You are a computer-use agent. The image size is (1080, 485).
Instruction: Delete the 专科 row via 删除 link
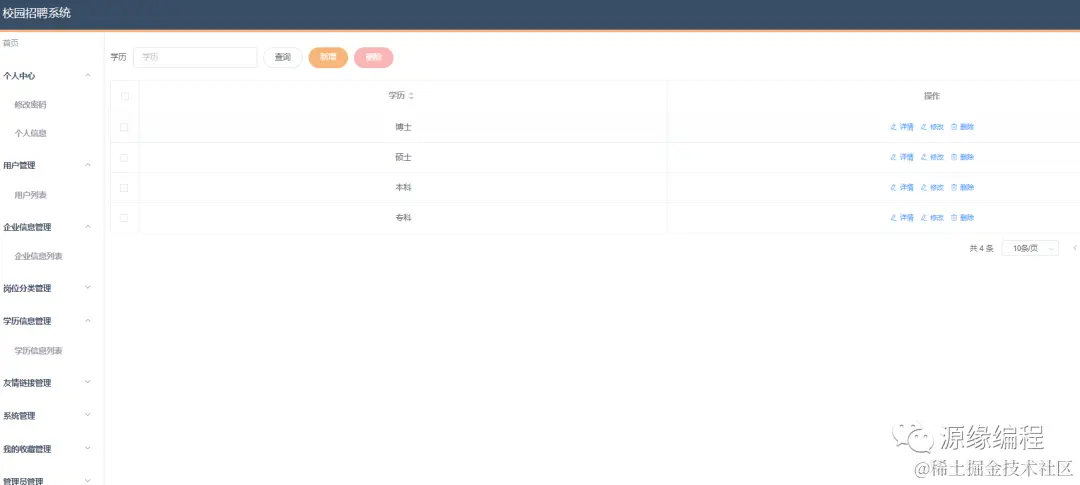tap(963, 218)
